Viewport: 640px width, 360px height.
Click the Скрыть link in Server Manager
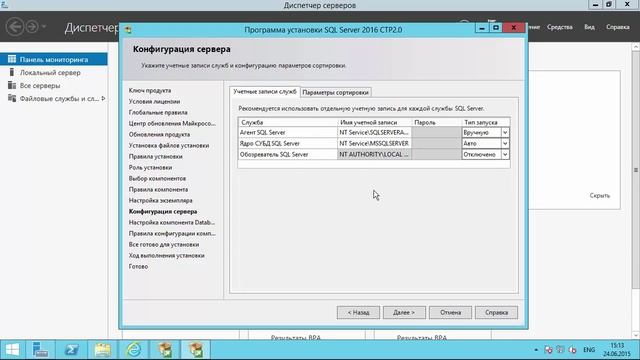pyautogui.click(x=600, y=196)
